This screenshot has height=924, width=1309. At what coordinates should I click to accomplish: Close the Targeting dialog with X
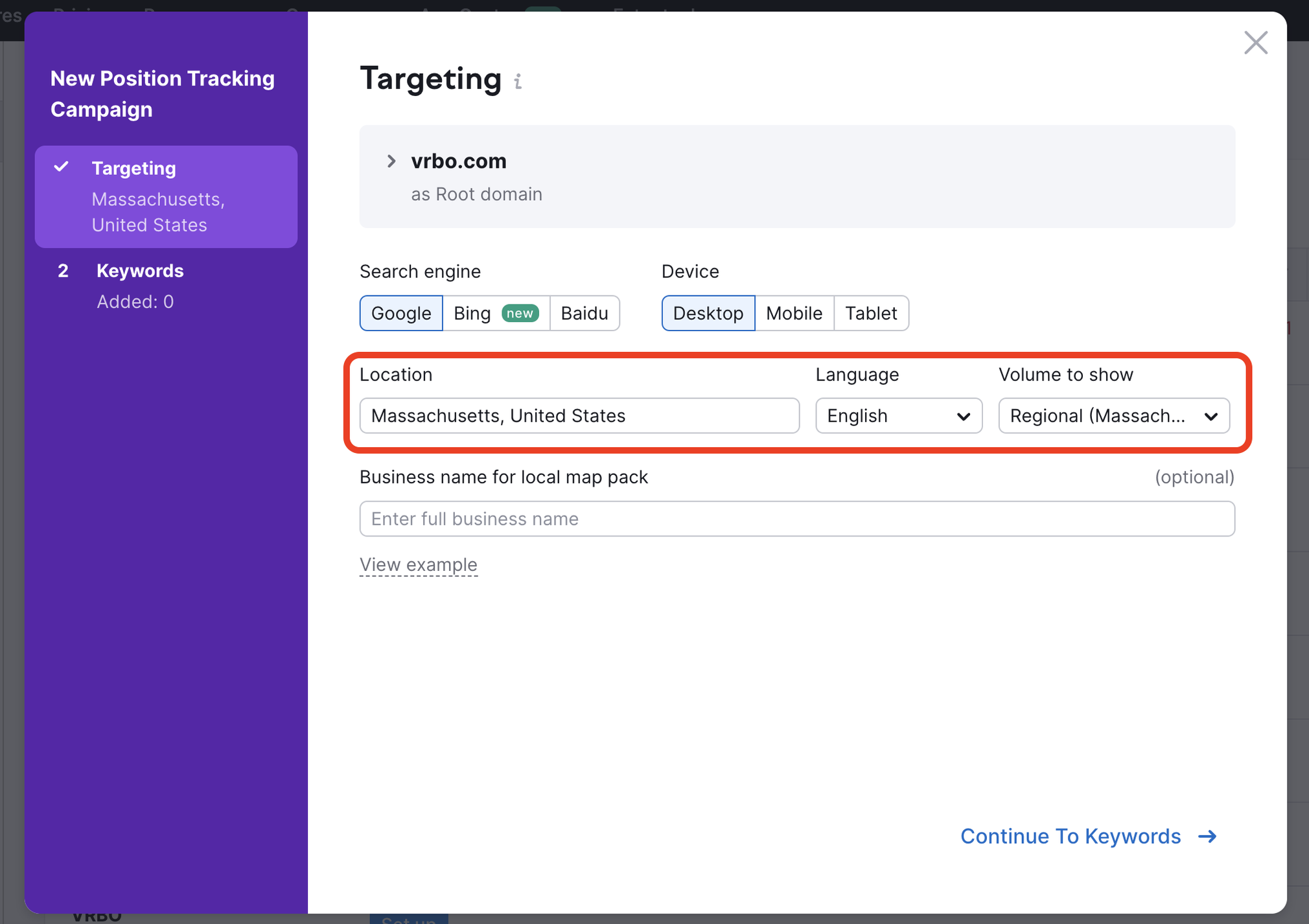(1255, 43)
